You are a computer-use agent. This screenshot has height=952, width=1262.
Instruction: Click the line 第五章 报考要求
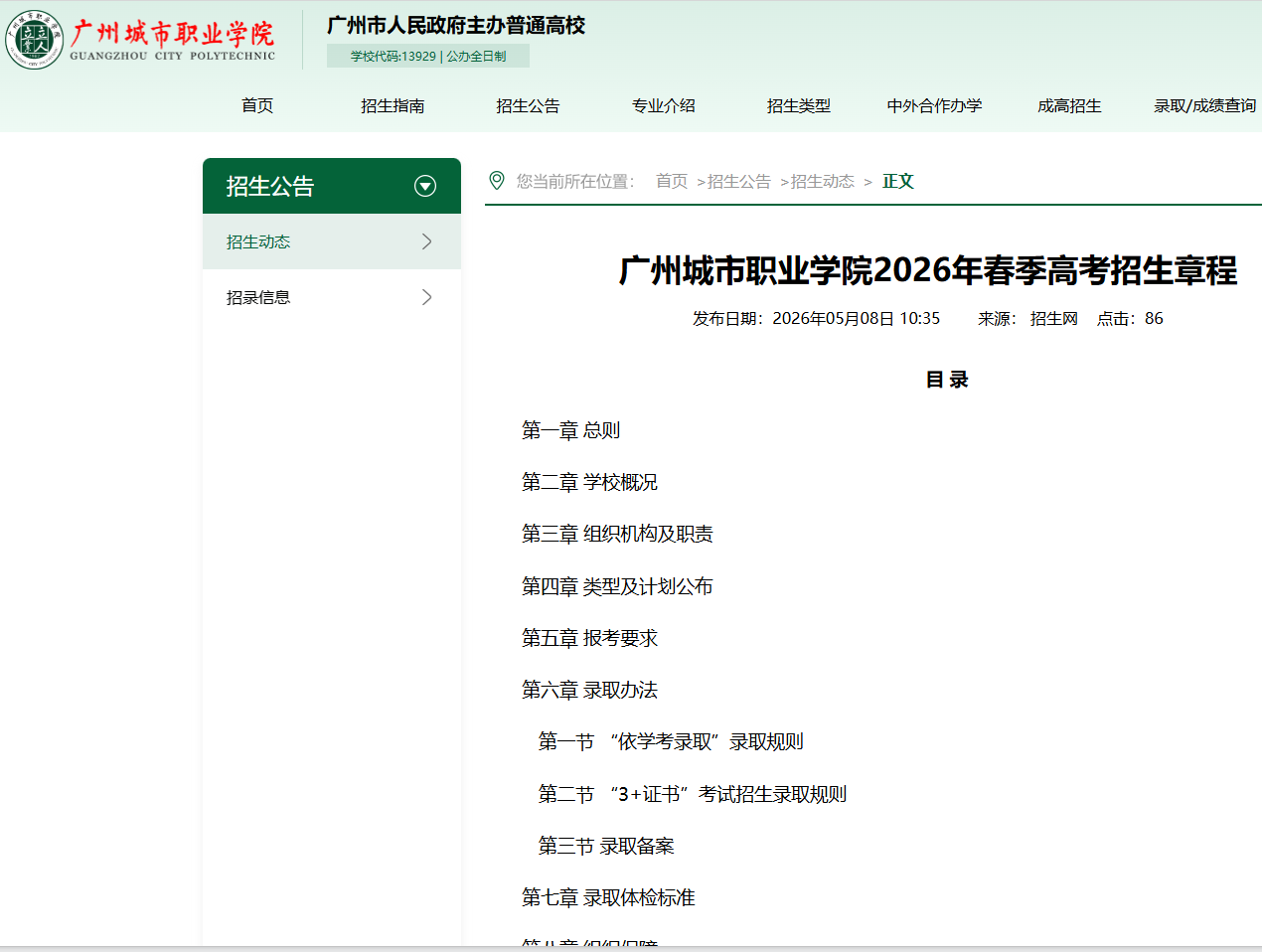pos(589,638)
